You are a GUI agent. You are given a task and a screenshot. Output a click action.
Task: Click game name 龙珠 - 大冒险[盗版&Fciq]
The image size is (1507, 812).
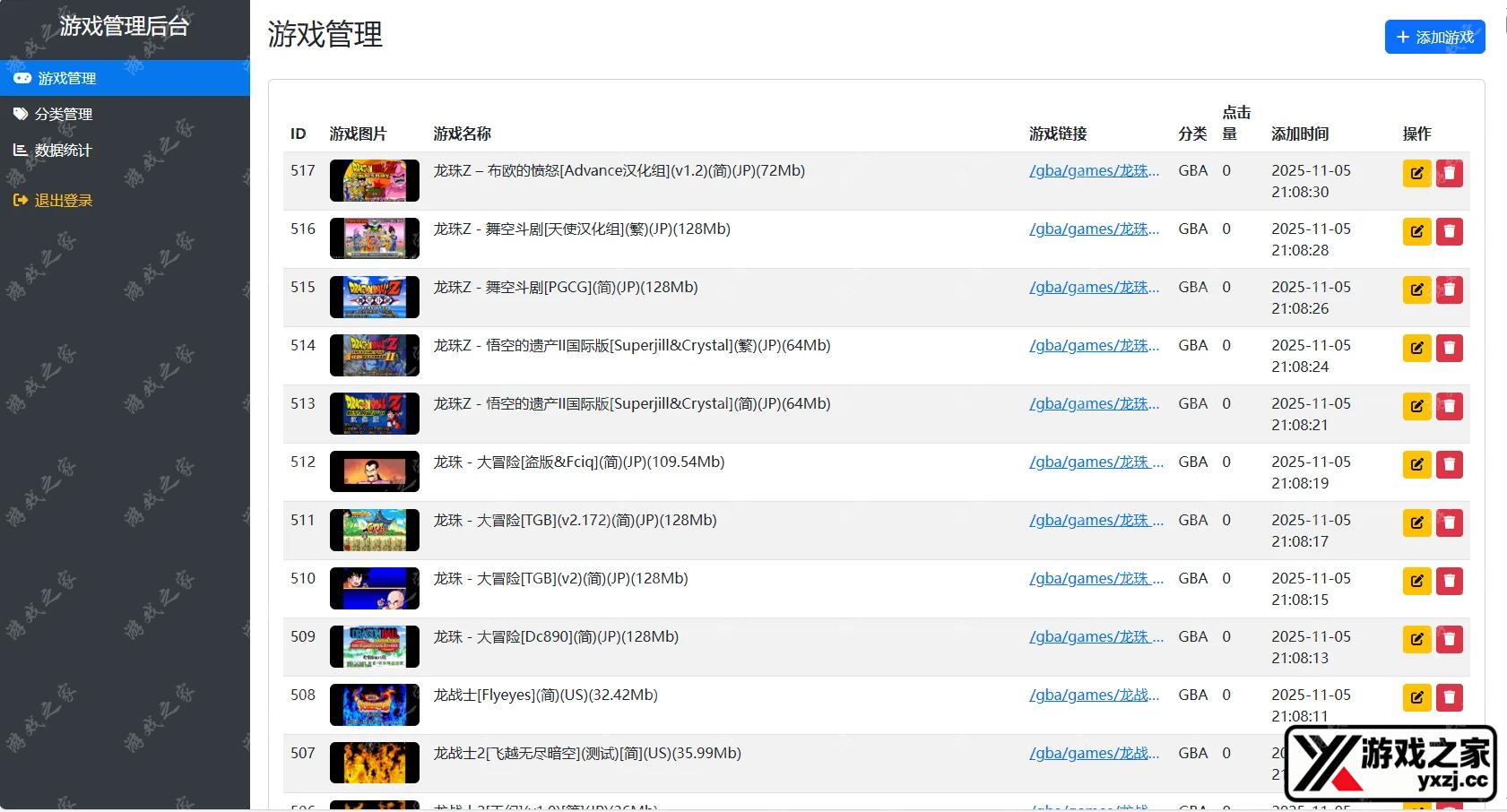[x=579, y=462]
